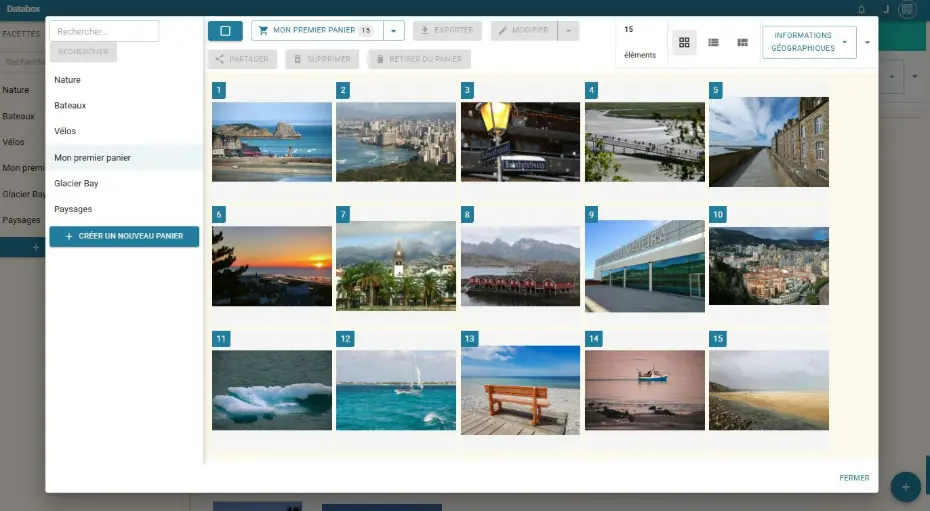Open thumbnail 3 street lamp photo
The image size is (930, 511).
point(520,142)
